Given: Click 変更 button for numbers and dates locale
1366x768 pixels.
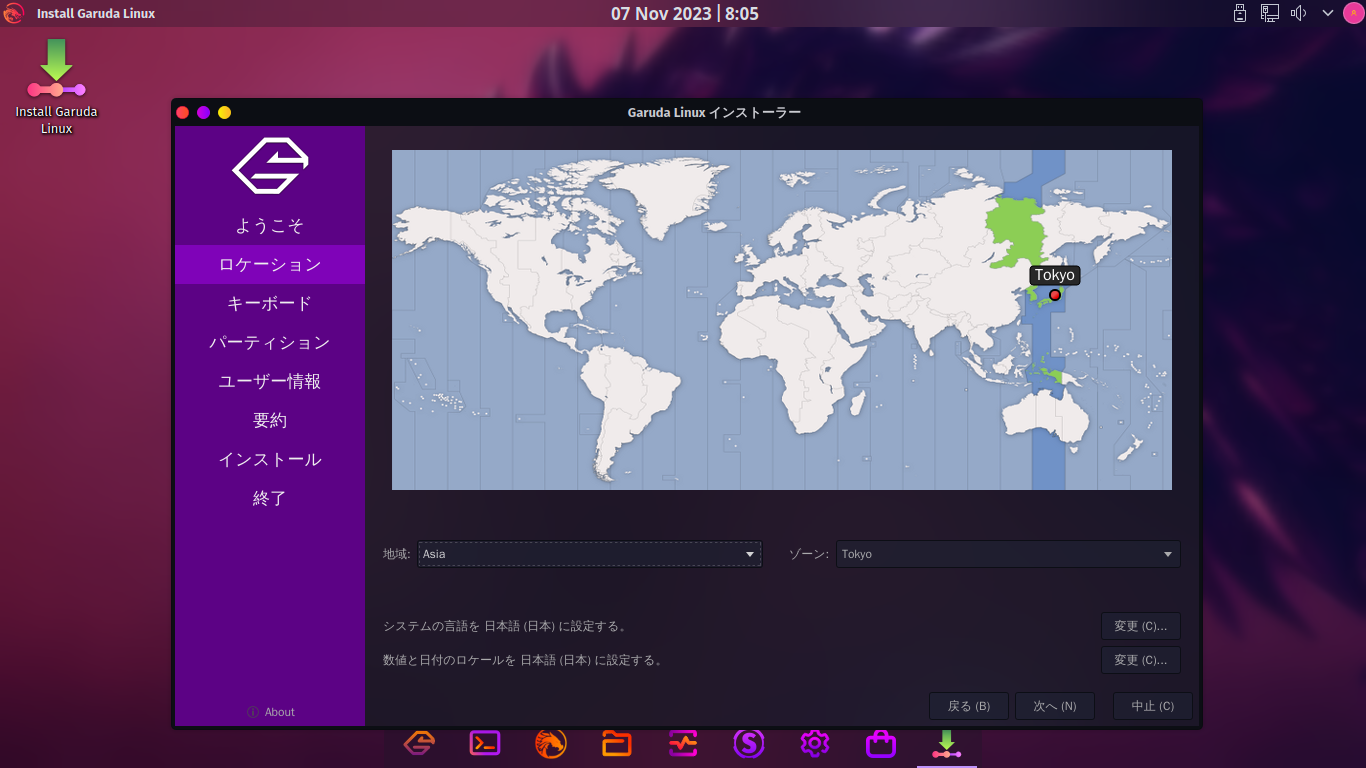Looking at the screenshot, I should (x=1141, y=660).
